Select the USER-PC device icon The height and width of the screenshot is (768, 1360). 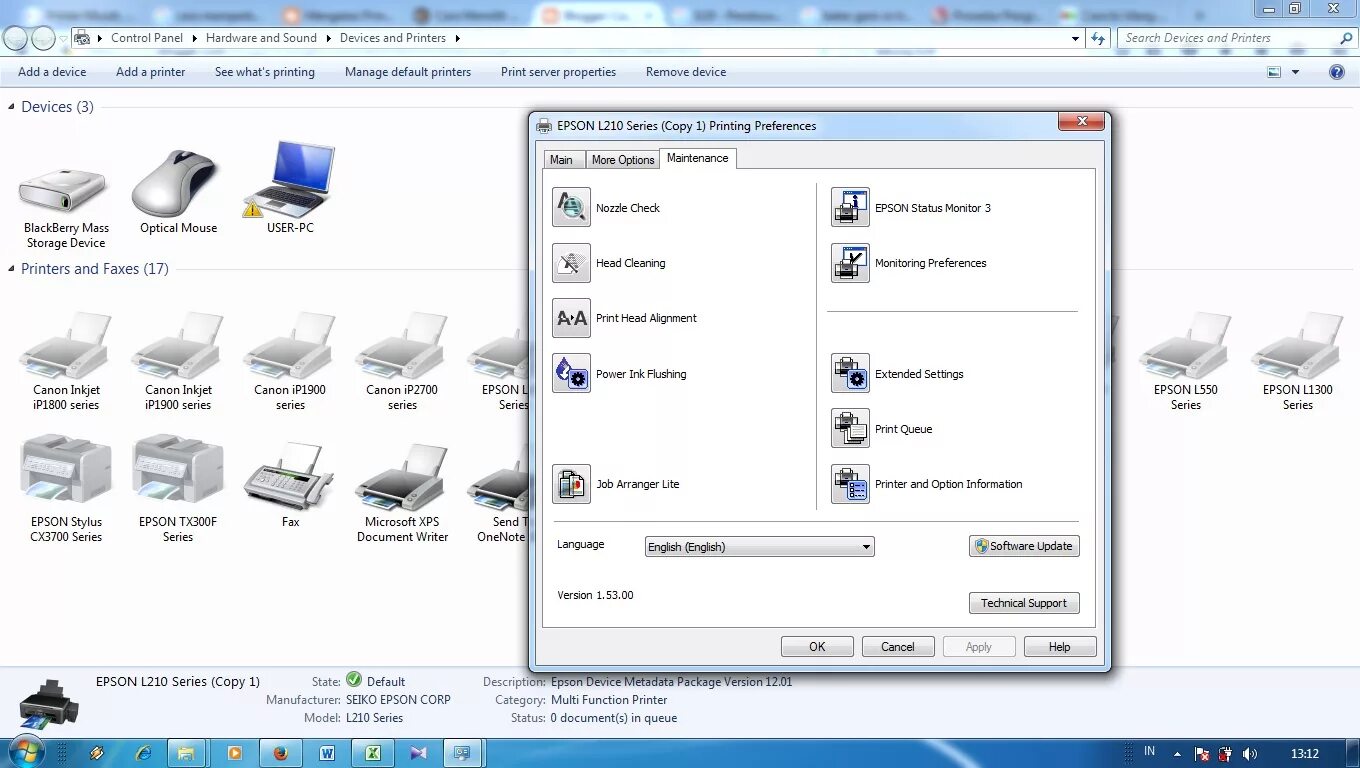[290, 188]
